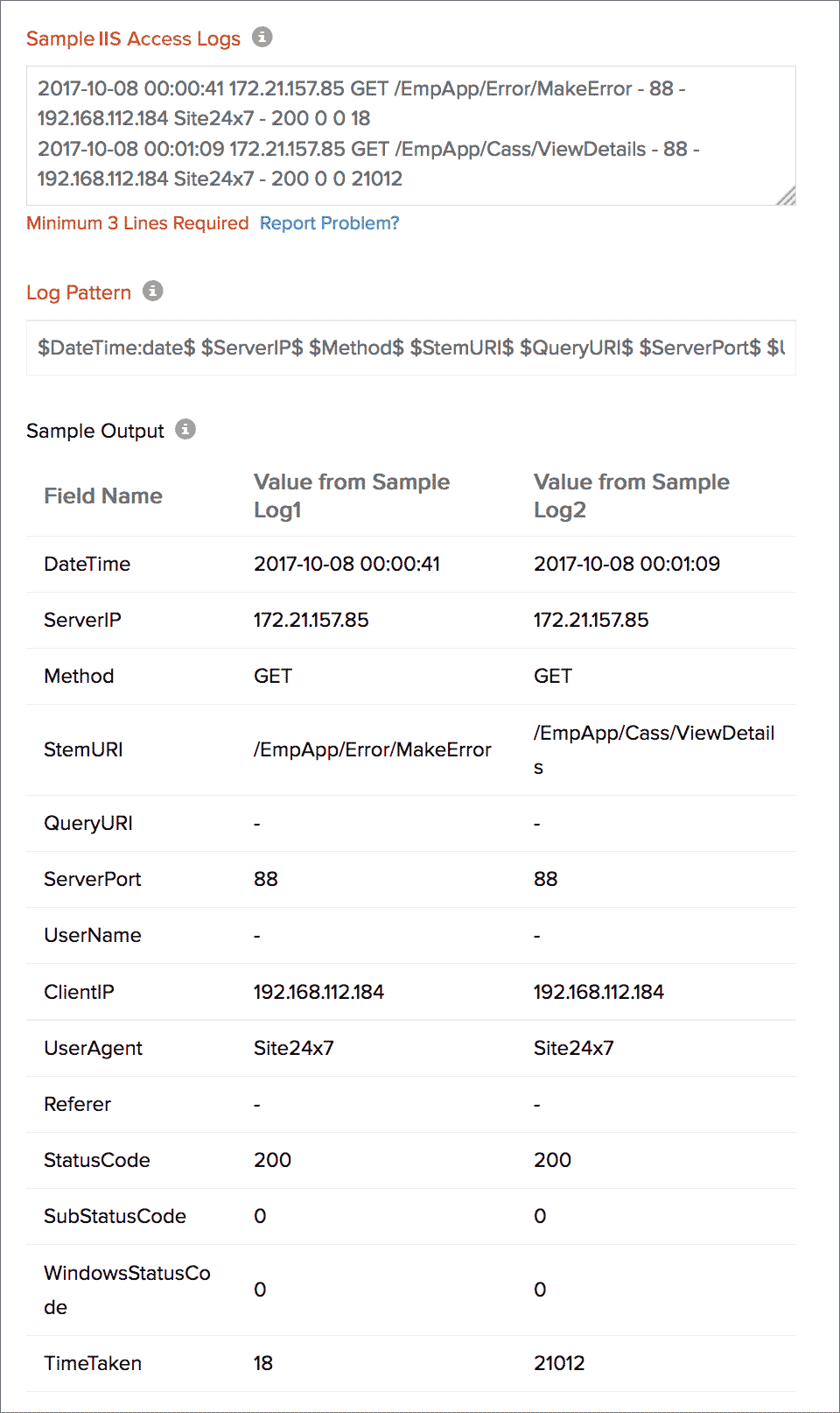Screen dimensions: 840x1413
Task: Click the Field Name column header
Action: tap(103, 496)
